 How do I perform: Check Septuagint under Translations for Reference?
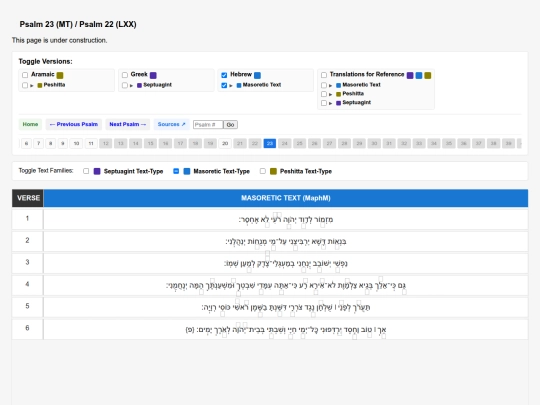pos(324,103)
